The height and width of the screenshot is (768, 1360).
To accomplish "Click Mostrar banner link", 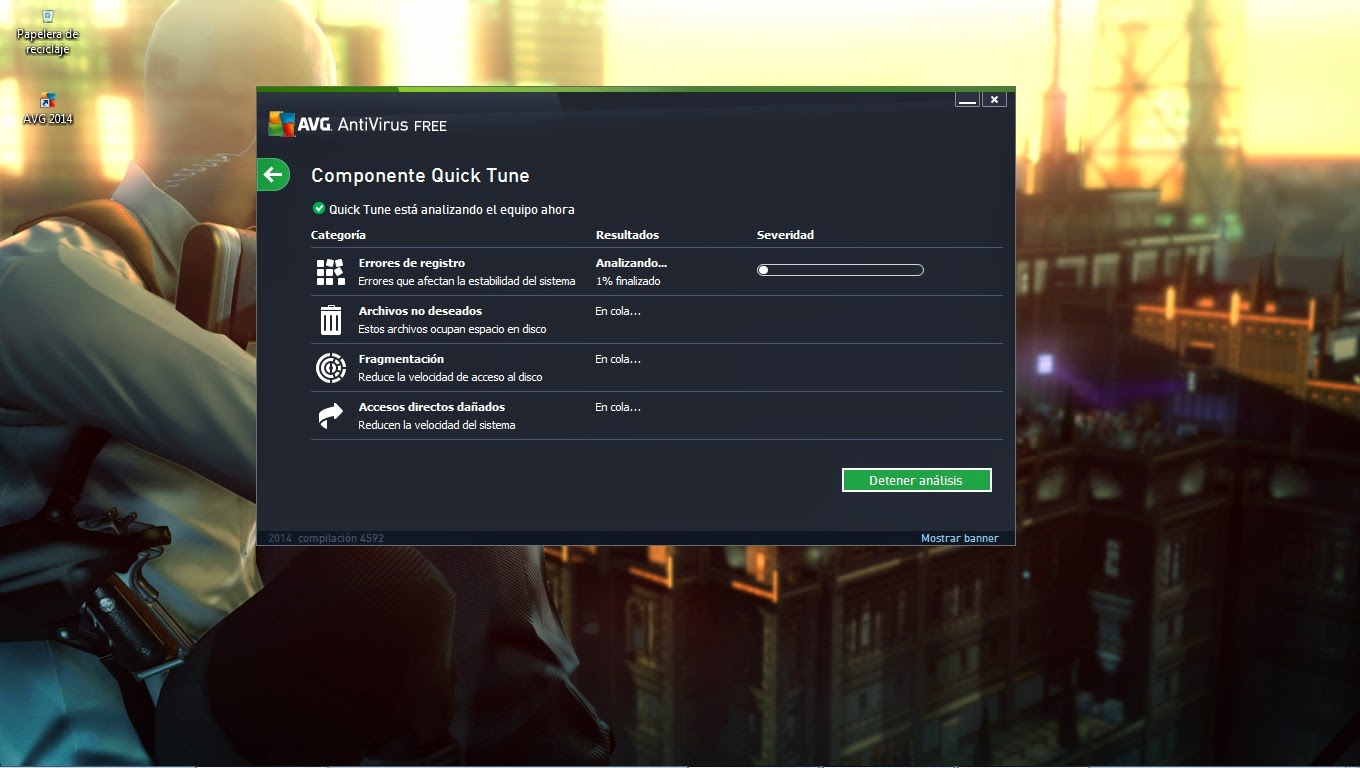I will [x=959, y=538].
